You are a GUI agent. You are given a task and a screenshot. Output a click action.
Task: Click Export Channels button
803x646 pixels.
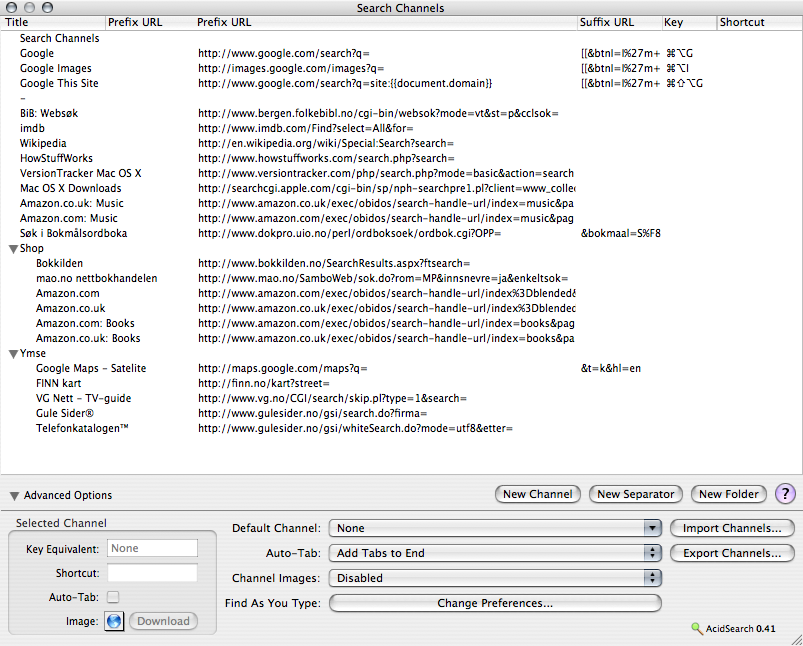(732, 553)
